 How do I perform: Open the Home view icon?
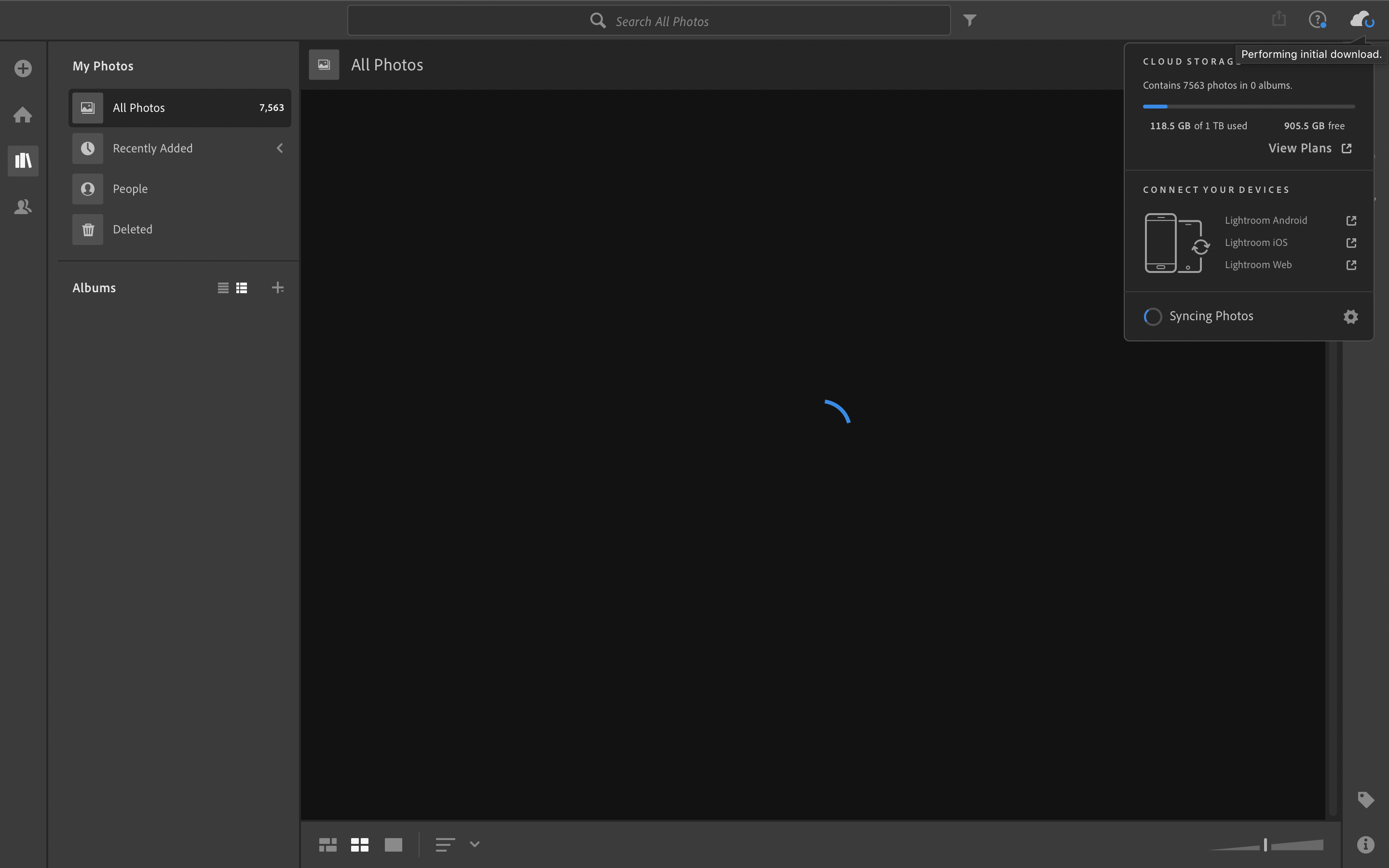pos(23,115)
